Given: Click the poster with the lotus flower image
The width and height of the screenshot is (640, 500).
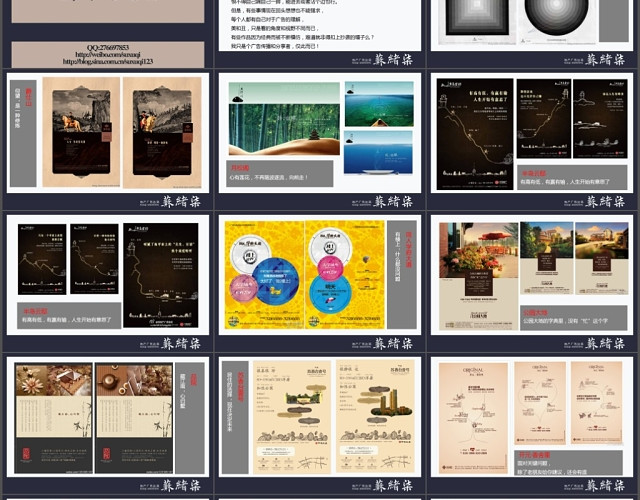Looking at the screenshot, I should [53, 418].
